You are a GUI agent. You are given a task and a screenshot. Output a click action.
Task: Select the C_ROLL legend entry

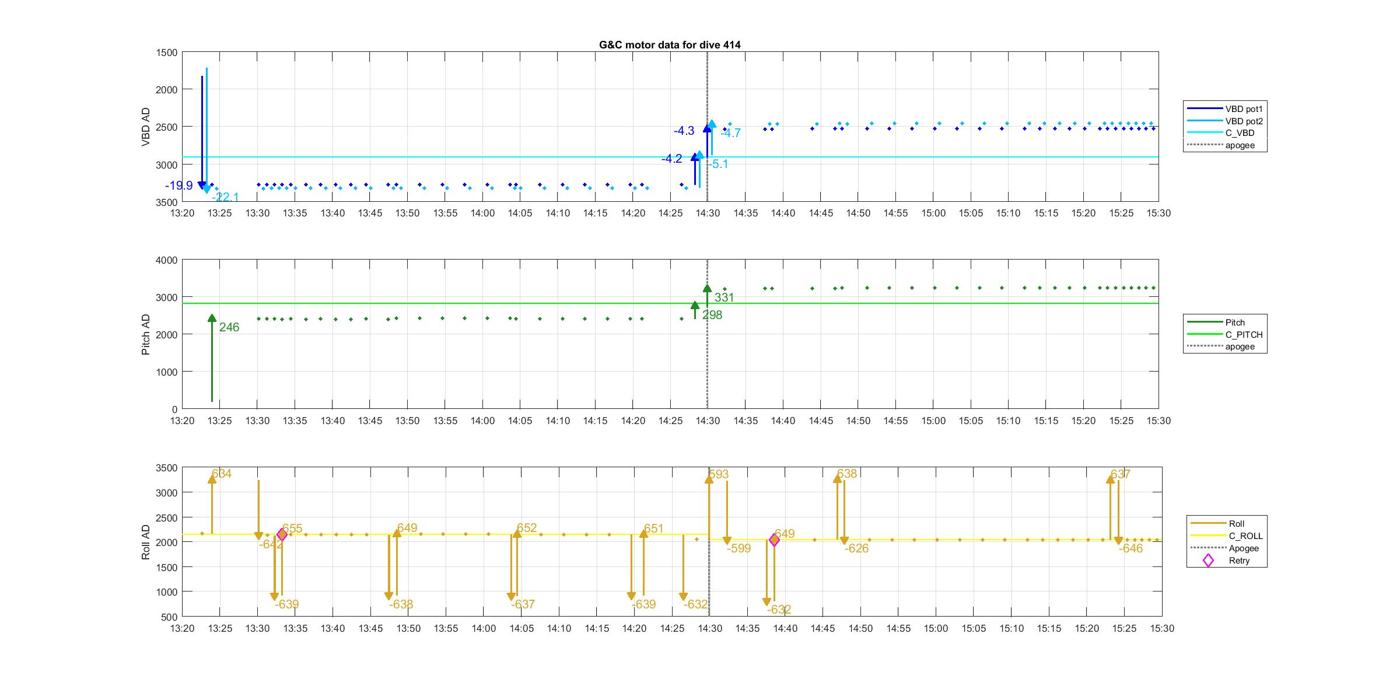coord(1228,536)
